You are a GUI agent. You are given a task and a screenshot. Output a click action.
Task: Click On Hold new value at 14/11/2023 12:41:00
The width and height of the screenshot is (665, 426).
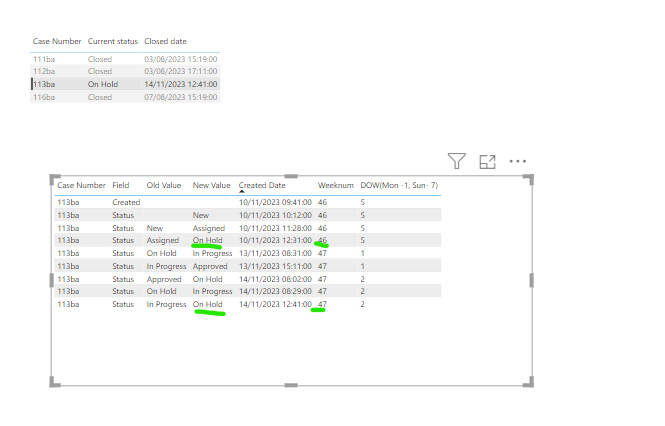point(207,304)
